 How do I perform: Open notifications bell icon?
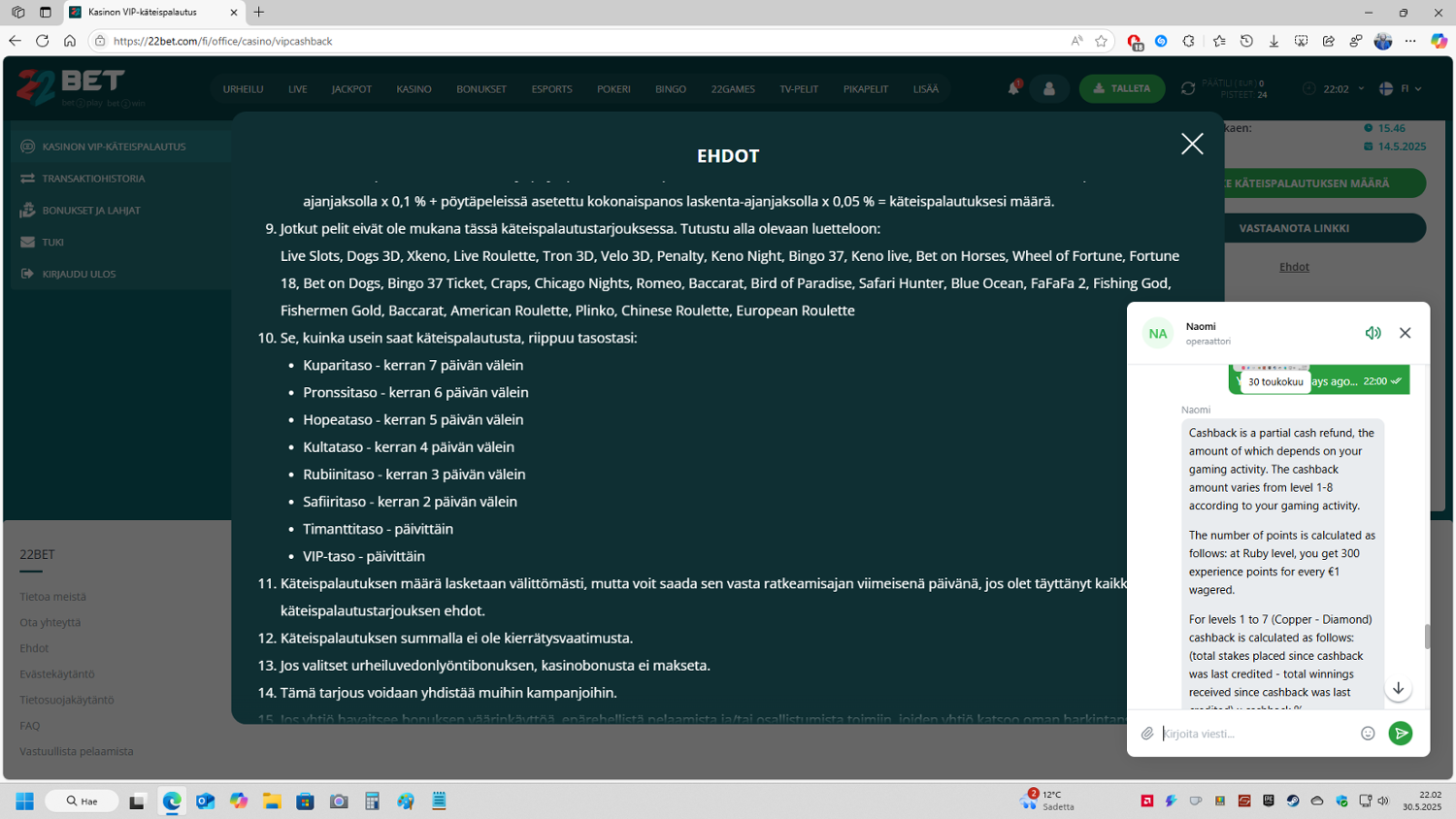(1013, 88)
